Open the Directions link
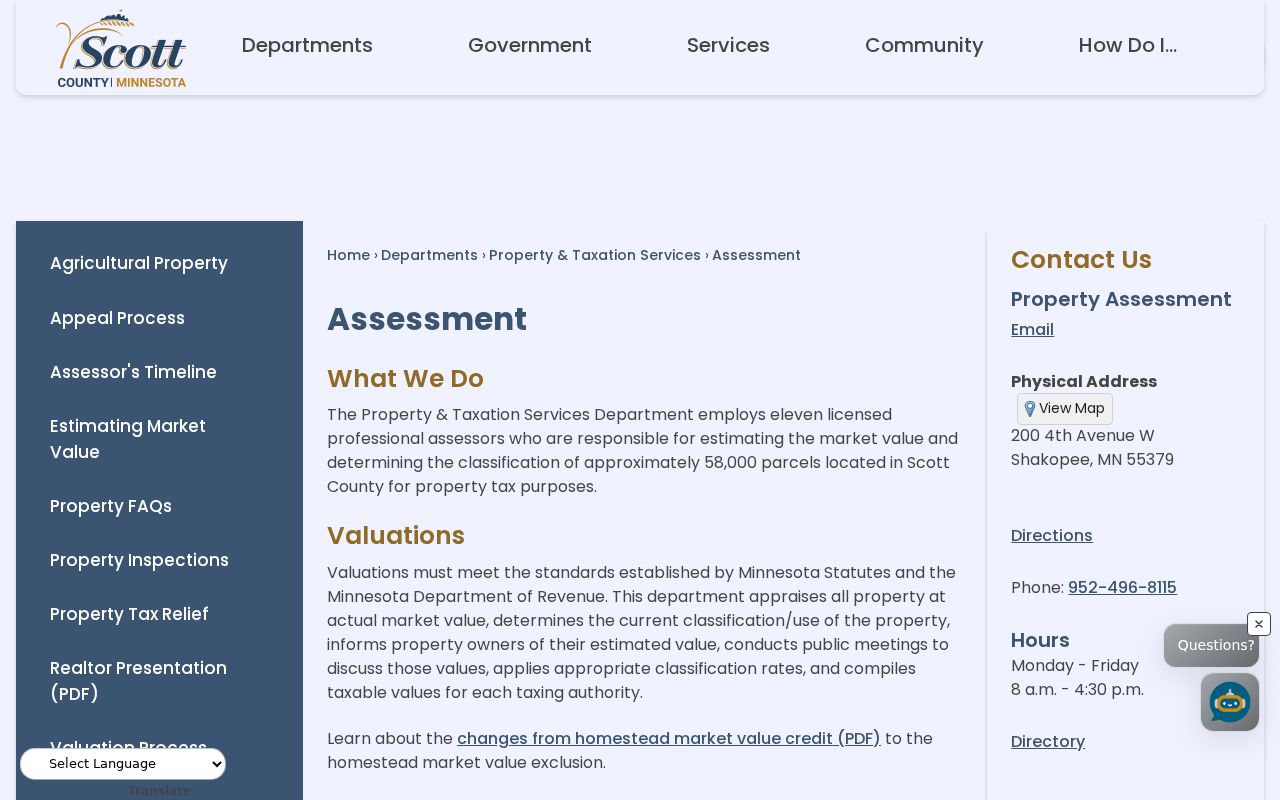This screenshot has height=800, width=1280. 1052,536
